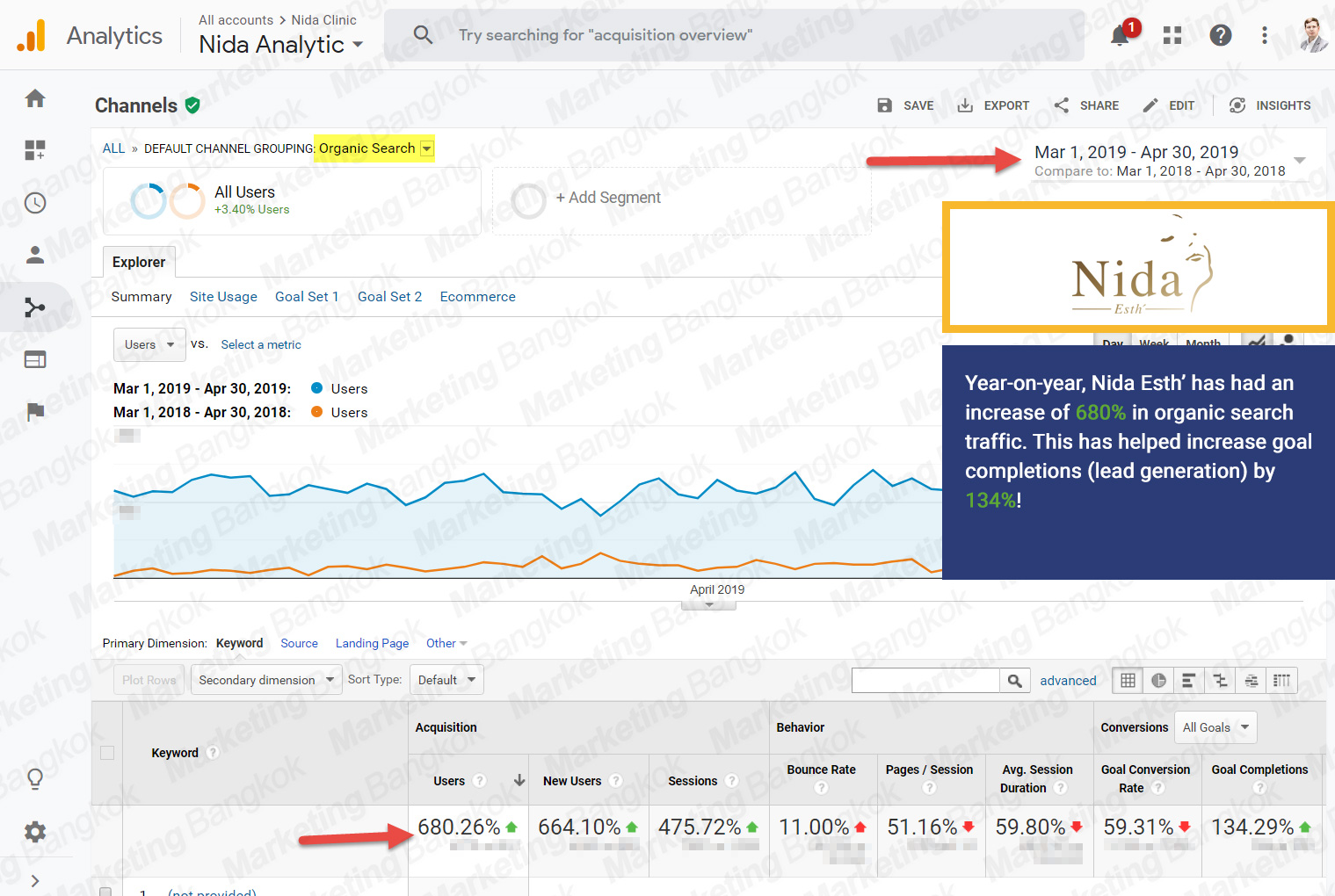Open Google apps grid icon
1335x896 pixels.
(1172, 35)
